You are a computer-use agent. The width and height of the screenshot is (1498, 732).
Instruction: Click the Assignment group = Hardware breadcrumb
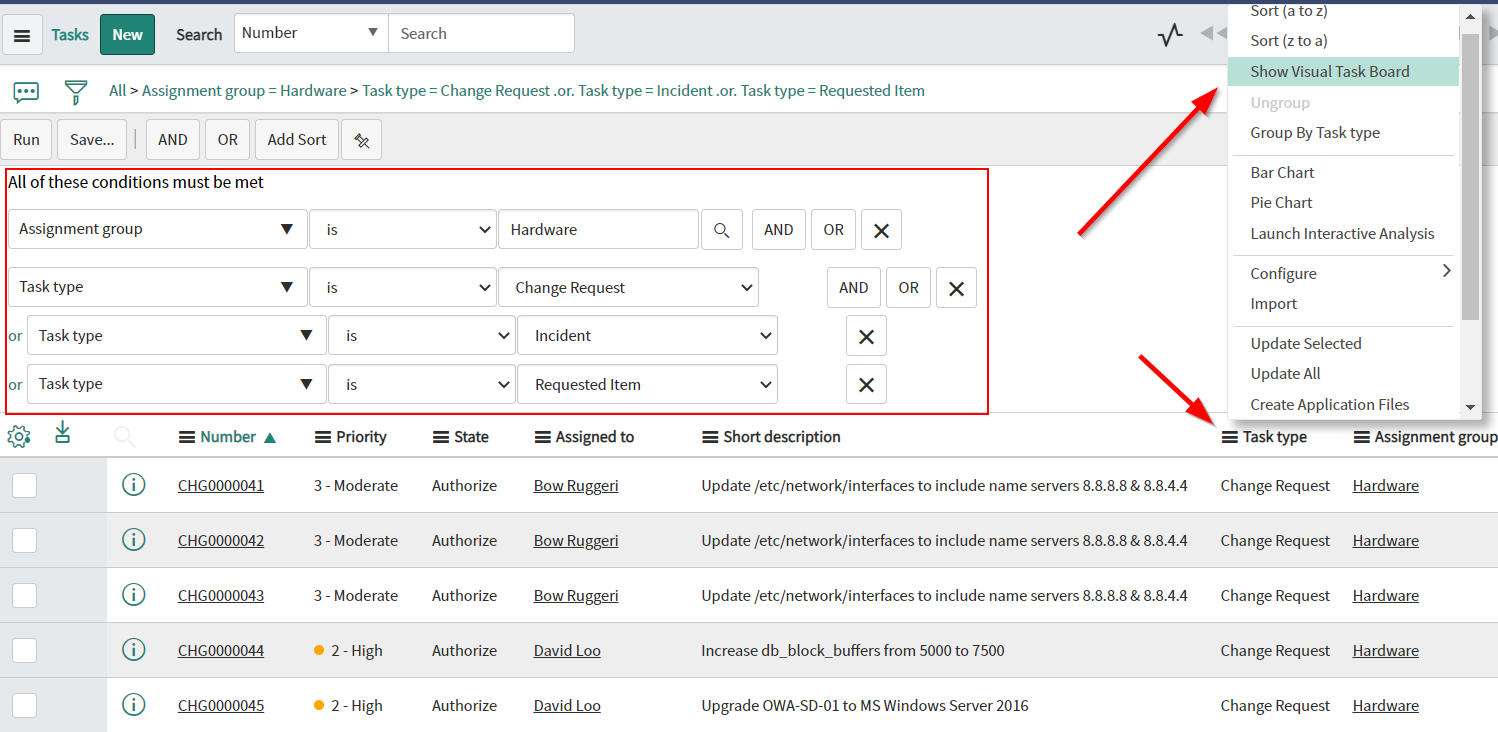pos(244,91)
